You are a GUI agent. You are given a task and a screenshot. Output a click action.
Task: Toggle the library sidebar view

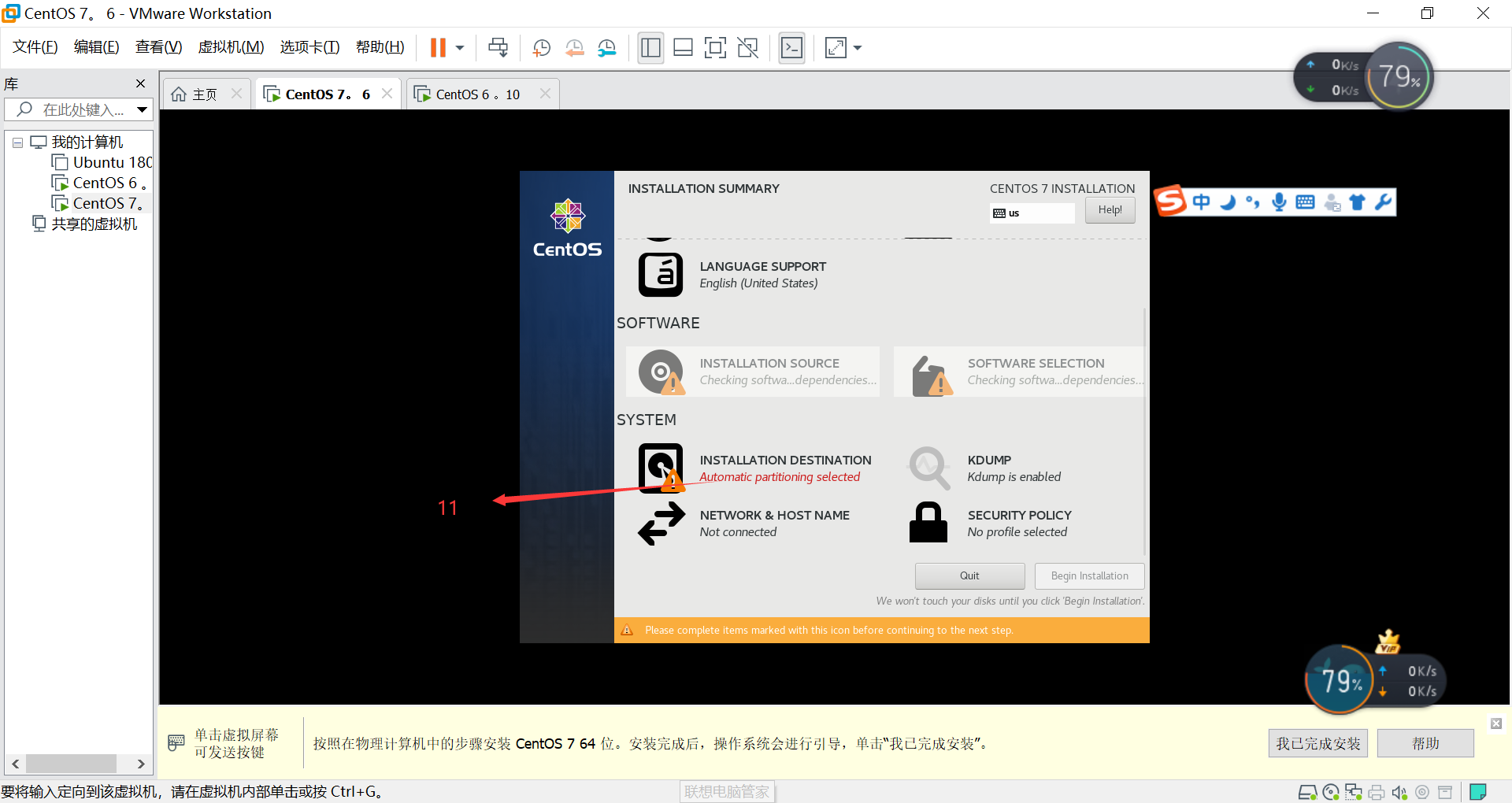(650, 48)
